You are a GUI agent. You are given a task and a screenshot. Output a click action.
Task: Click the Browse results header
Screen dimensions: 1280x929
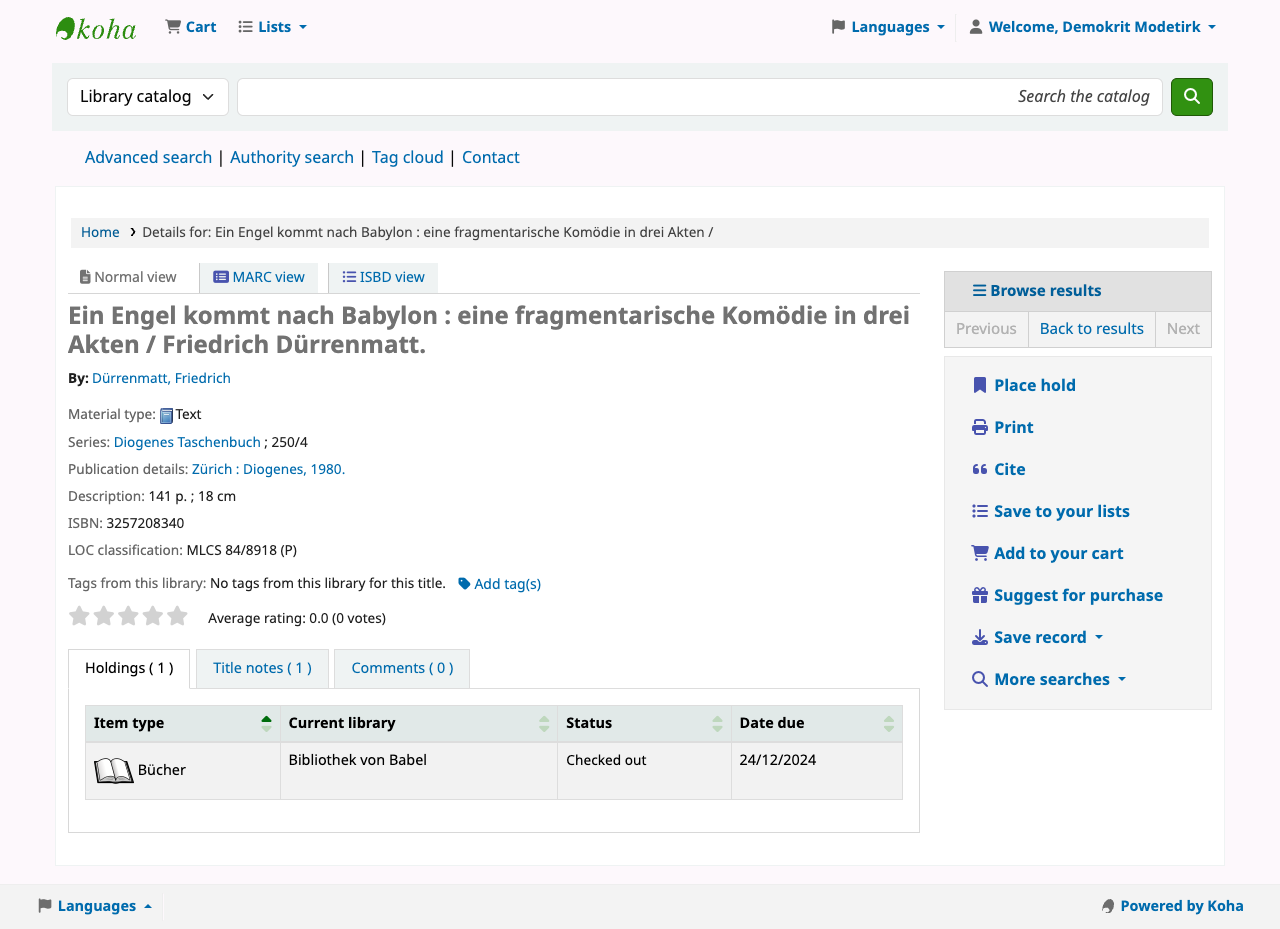coord(1078,292)
